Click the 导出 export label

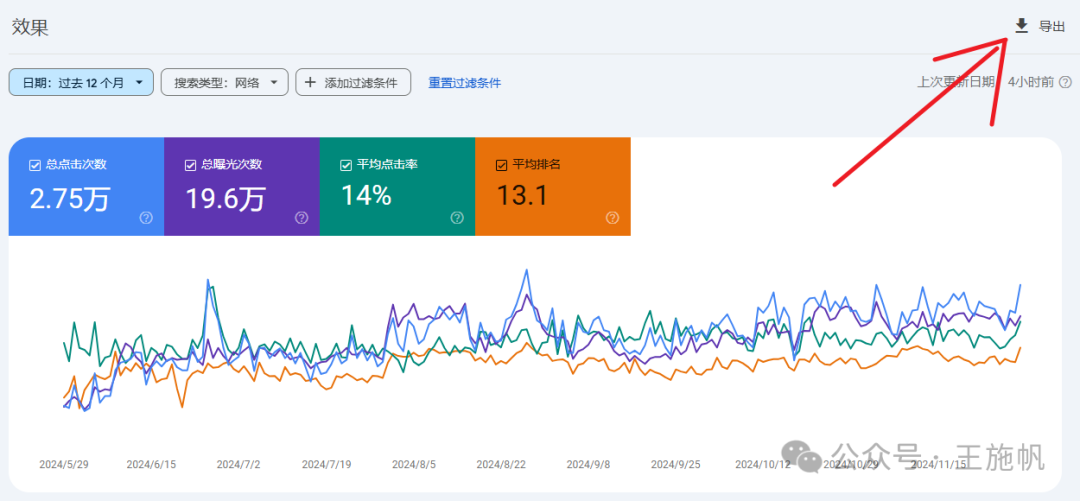tap(1052, 27)
